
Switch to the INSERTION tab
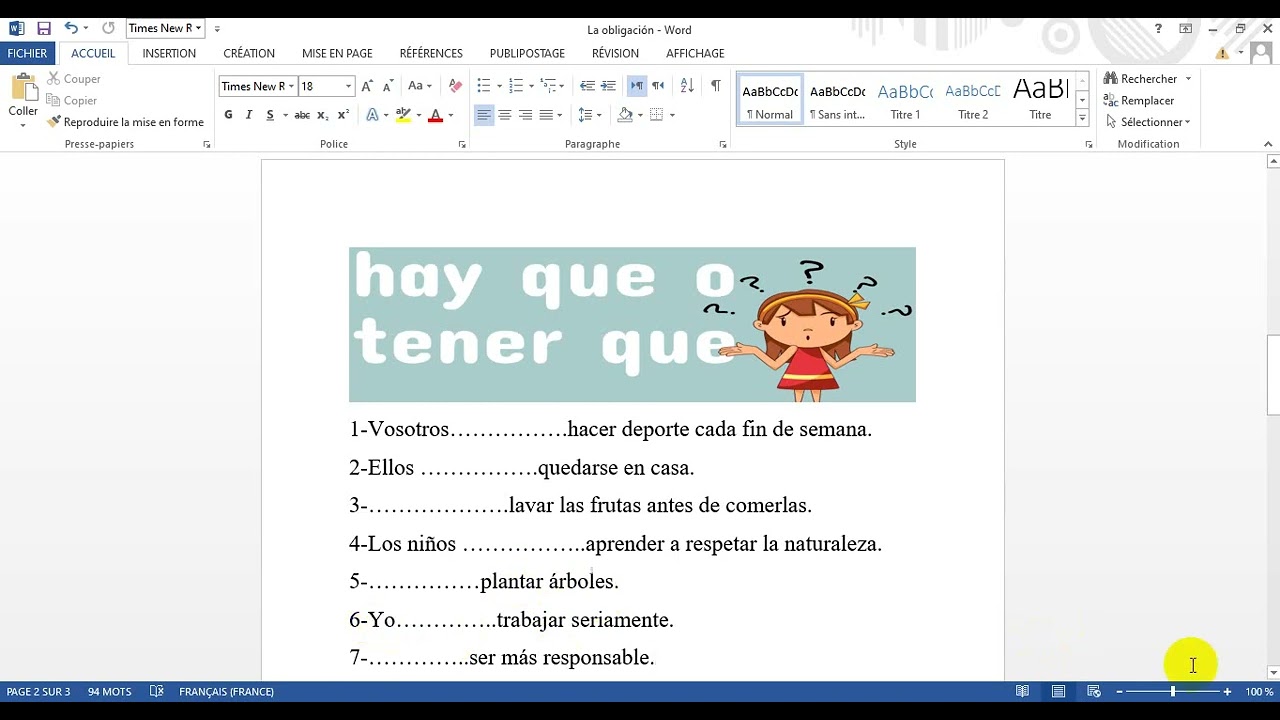tap(169, 53)
